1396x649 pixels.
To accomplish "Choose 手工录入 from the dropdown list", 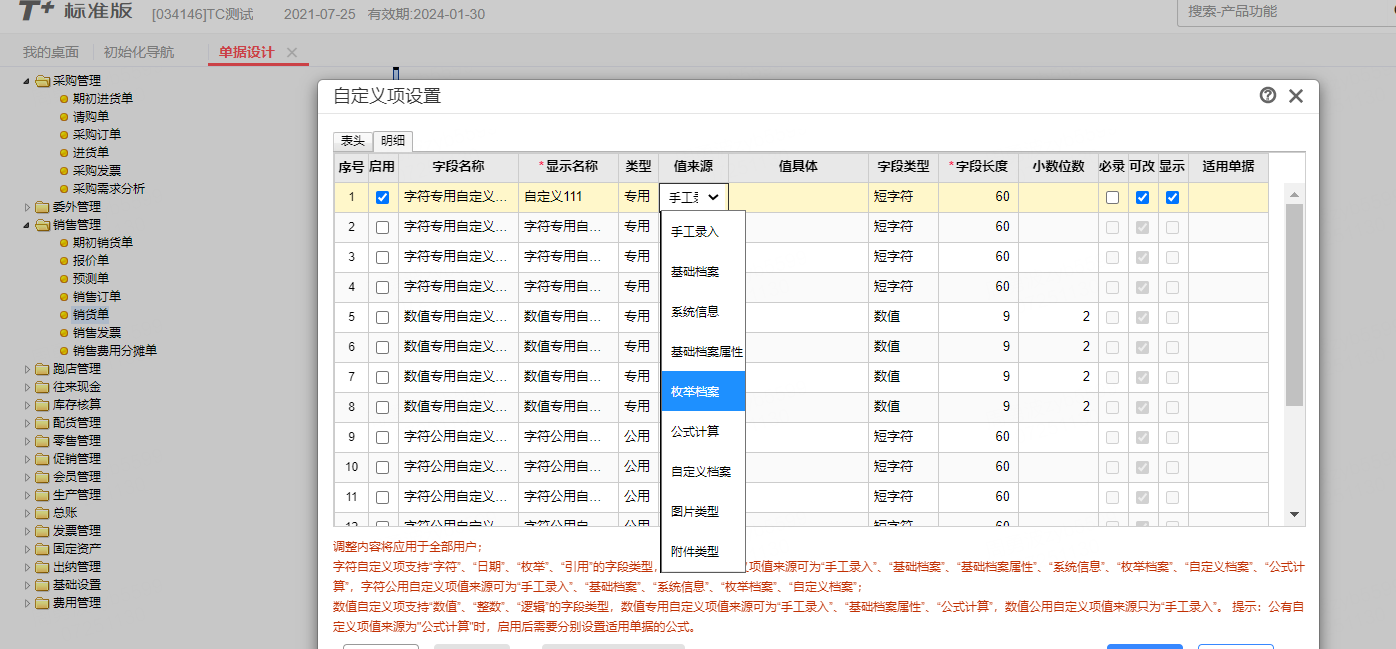I will tap(703, 231).
